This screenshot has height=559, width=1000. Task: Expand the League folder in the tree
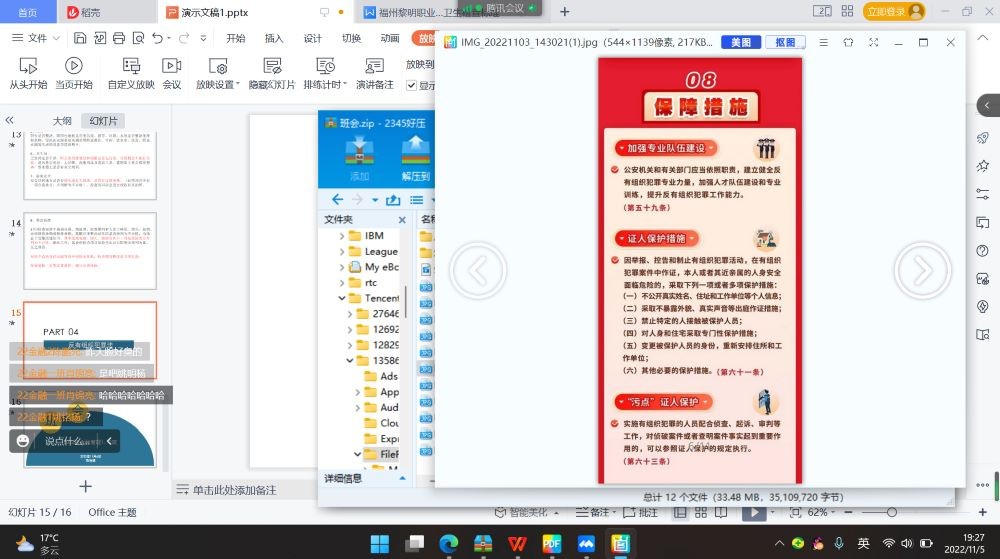343,252
